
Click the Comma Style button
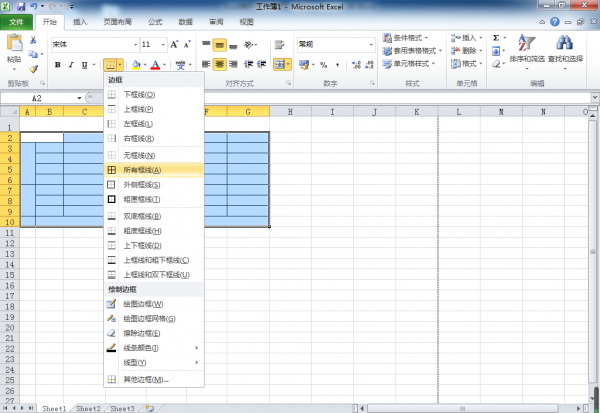(x=337, y=65)
